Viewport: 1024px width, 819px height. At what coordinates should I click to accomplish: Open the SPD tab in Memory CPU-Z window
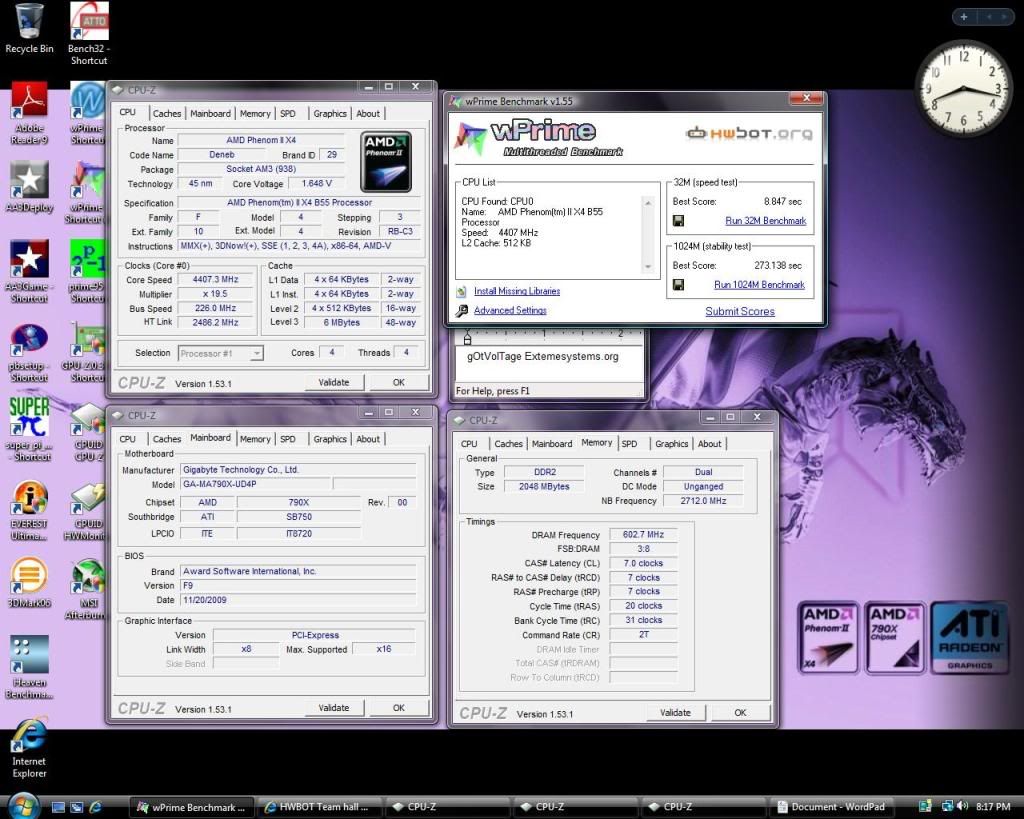point(629,444)
